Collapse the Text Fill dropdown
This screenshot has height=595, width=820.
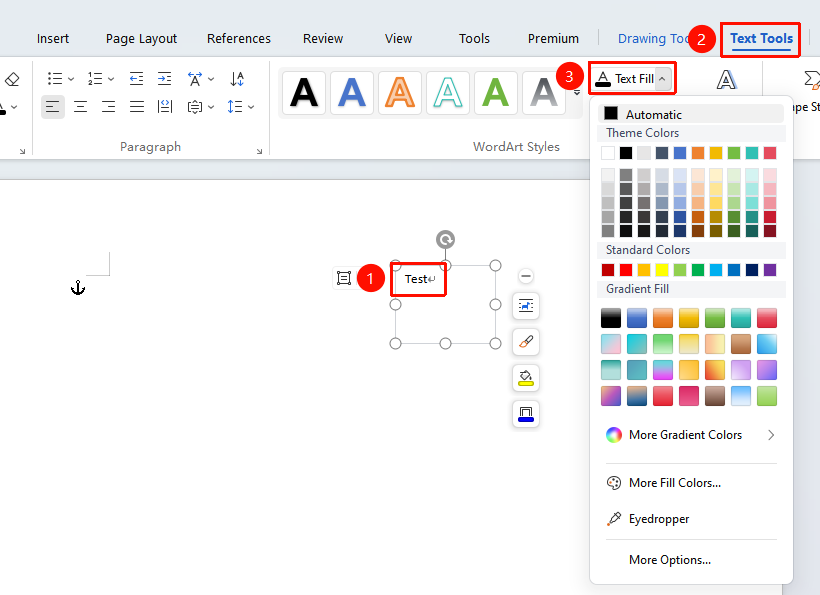[662, 78]
